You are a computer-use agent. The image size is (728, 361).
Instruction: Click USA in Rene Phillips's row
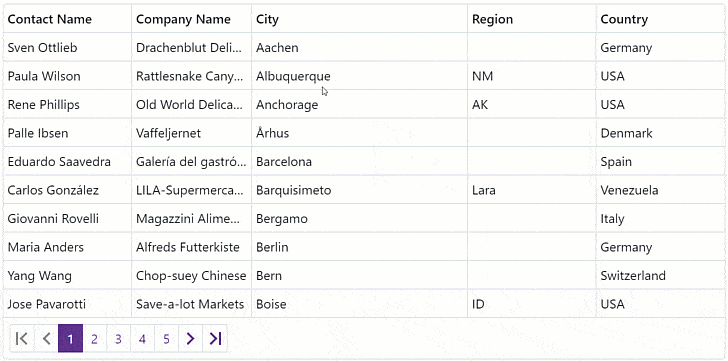tap(660, 104)
